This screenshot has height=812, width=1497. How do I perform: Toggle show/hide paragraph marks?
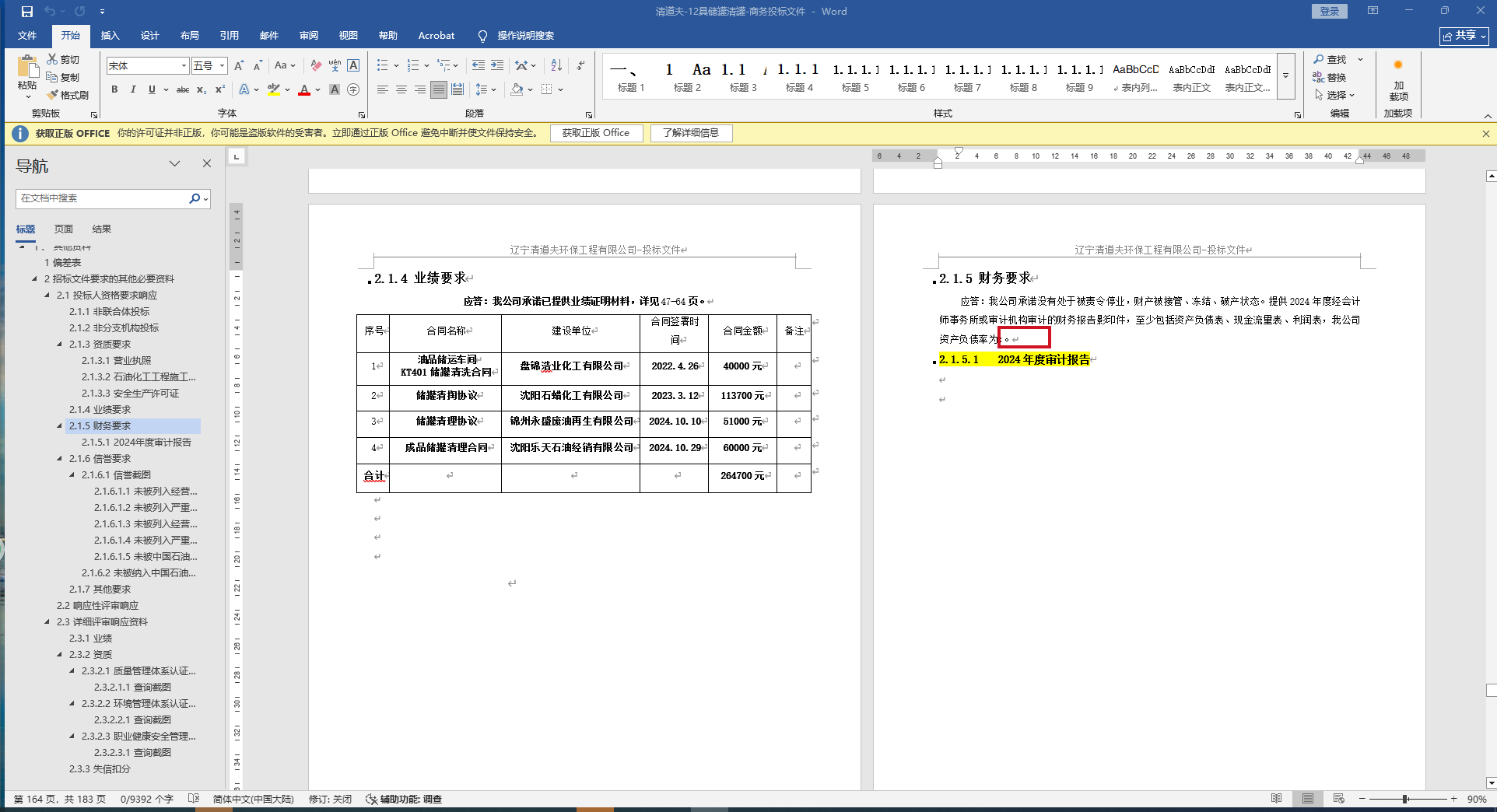[580, 65]
